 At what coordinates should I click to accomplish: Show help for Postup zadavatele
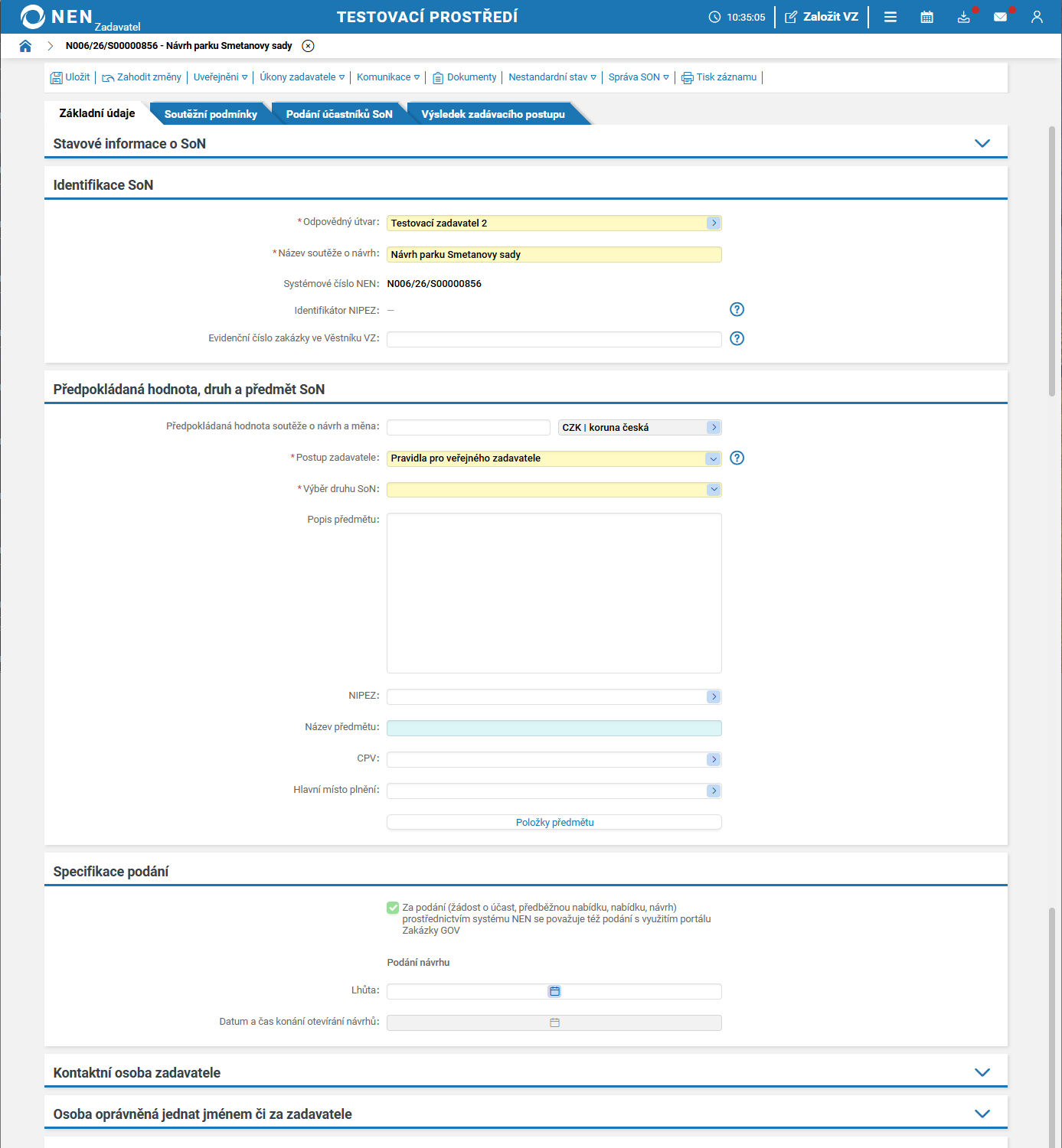[x=737, y=458]
